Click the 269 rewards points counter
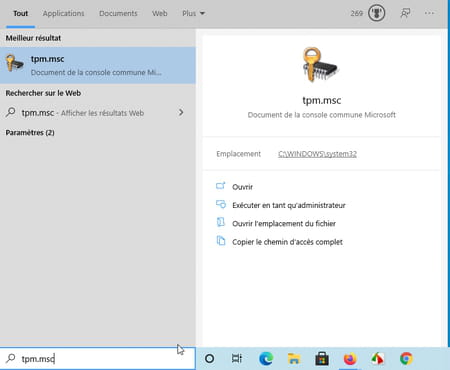This screenshot has height=370, width=450. [356, 13]
